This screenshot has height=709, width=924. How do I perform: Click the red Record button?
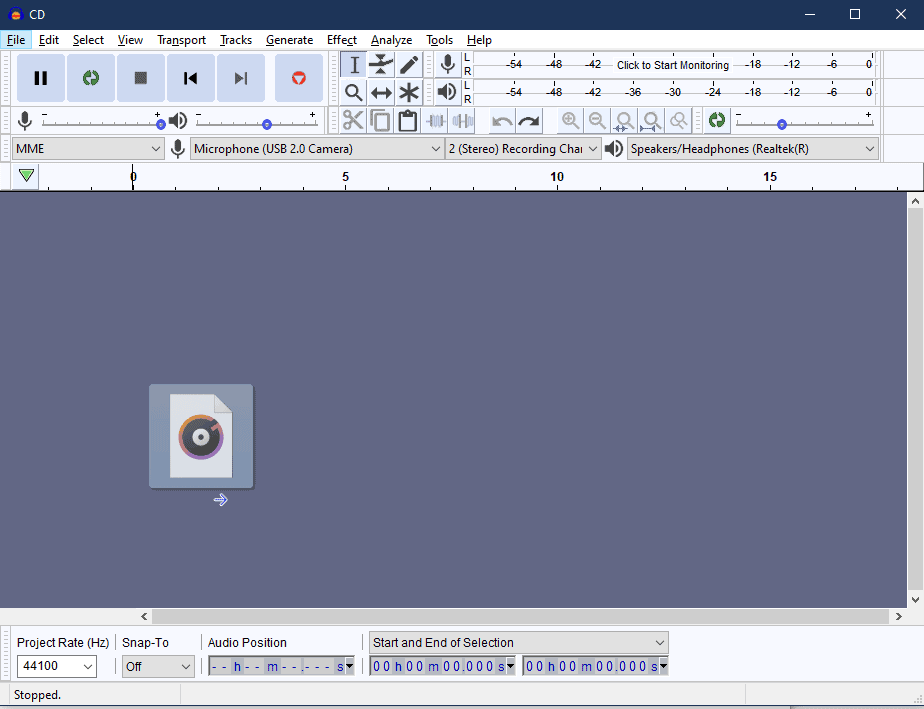299,78
